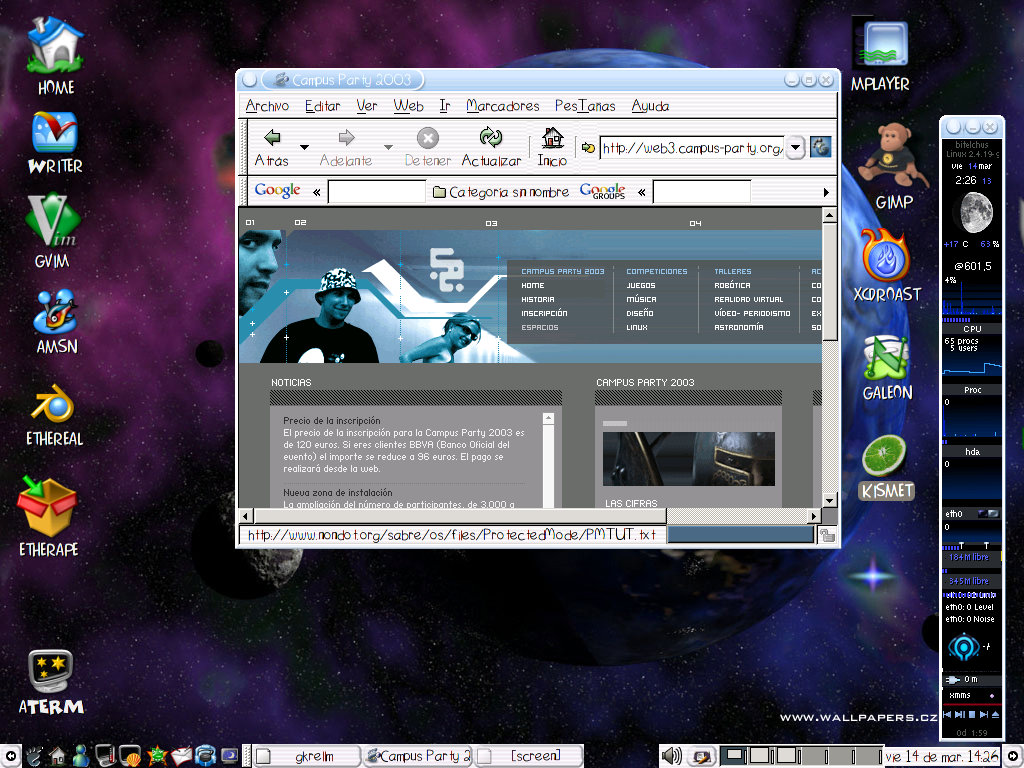Open the Archivo menu

click(267, 106)
